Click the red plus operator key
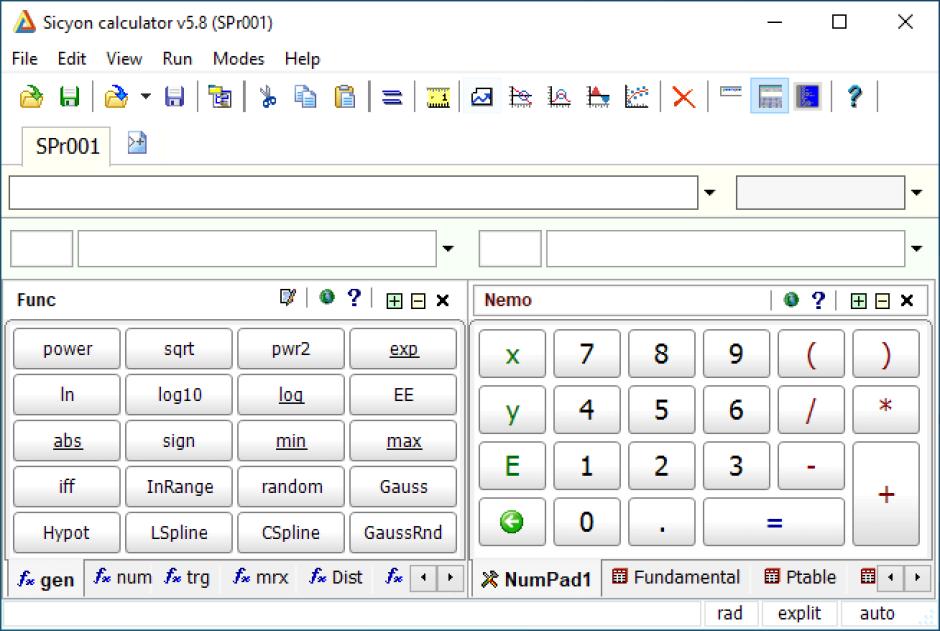Viewport: 940px width, 631px height. point(886,494)
